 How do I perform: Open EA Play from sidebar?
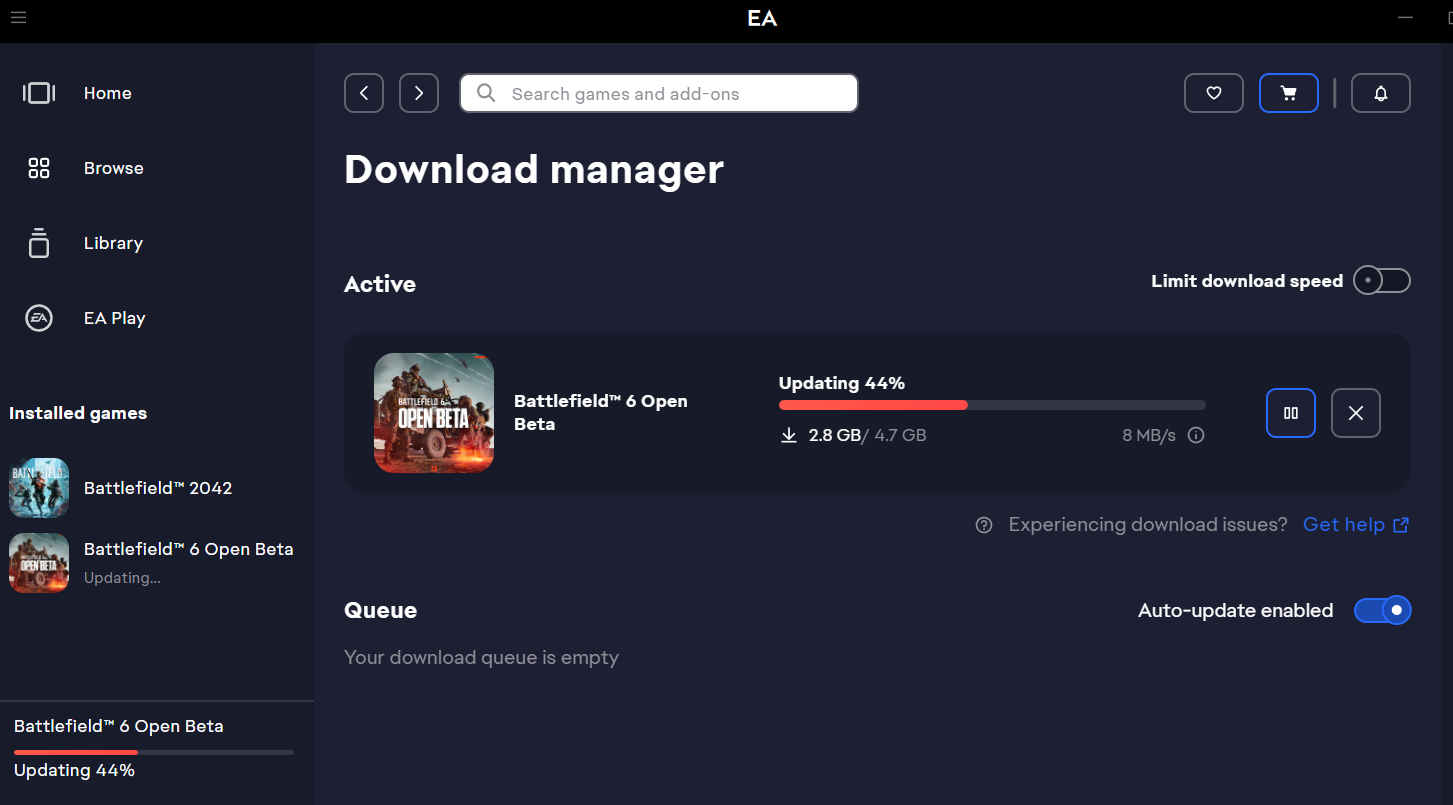(114, 318)
